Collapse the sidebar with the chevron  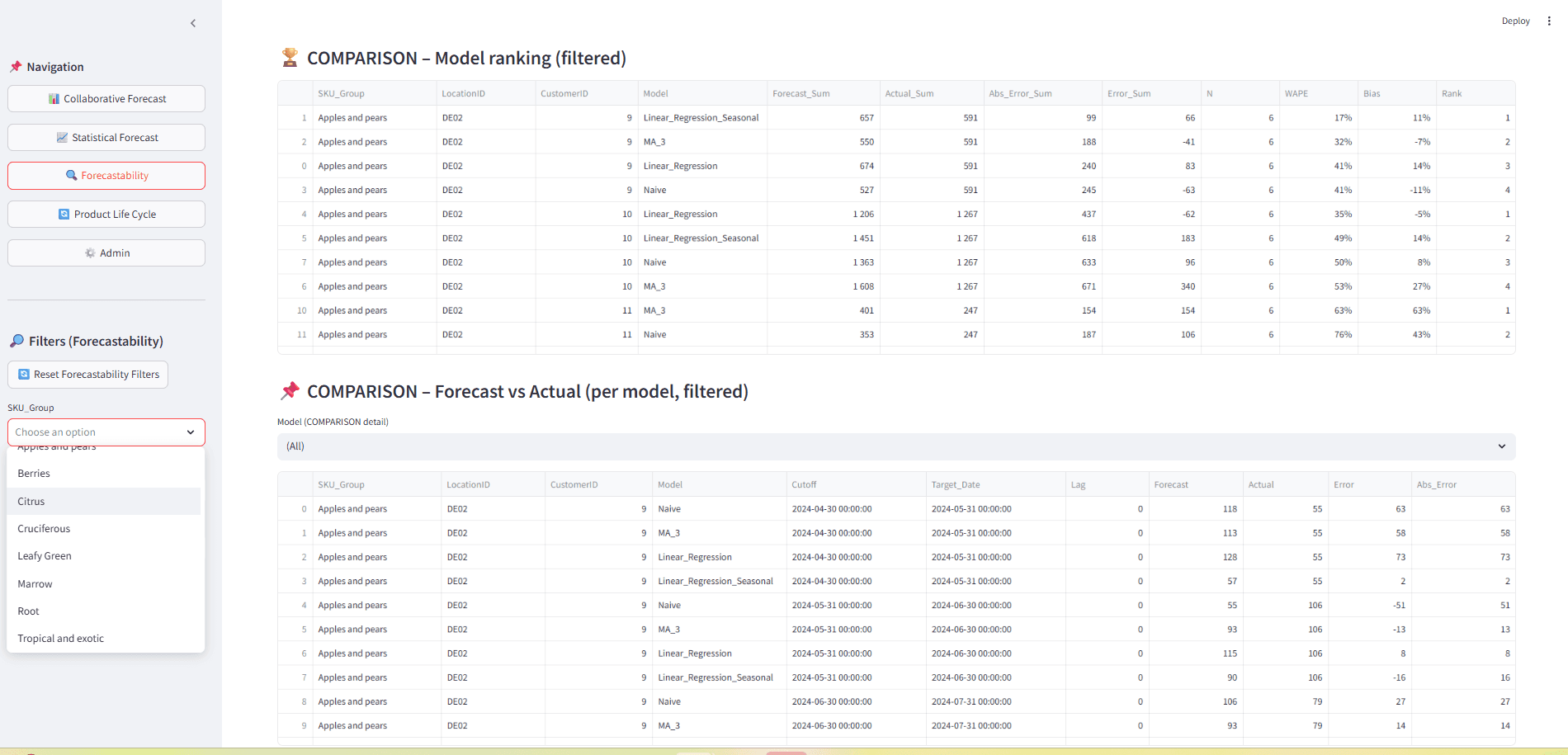tap(193, 23)
